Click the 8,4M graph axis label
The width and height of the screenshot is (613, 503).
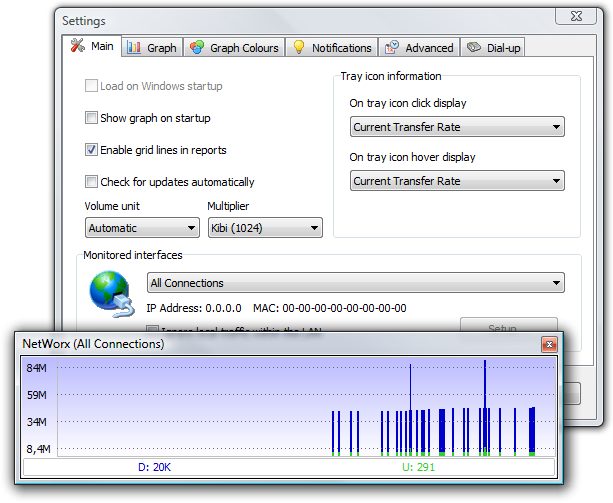[38, 449]
